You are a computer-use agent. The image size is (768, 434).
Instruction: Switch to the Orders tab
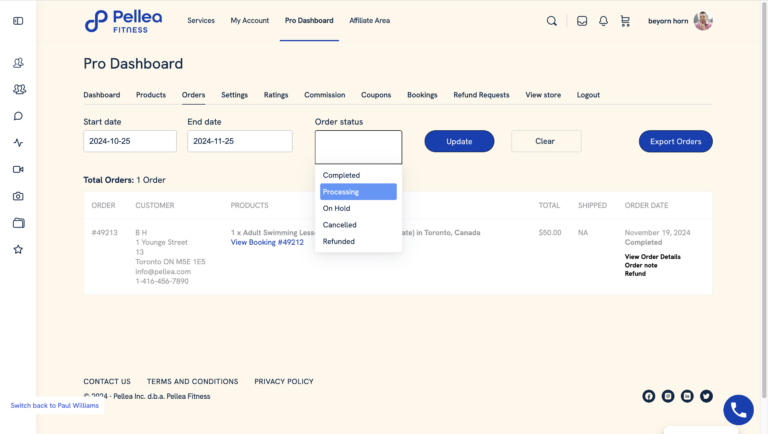pos(193,95)
